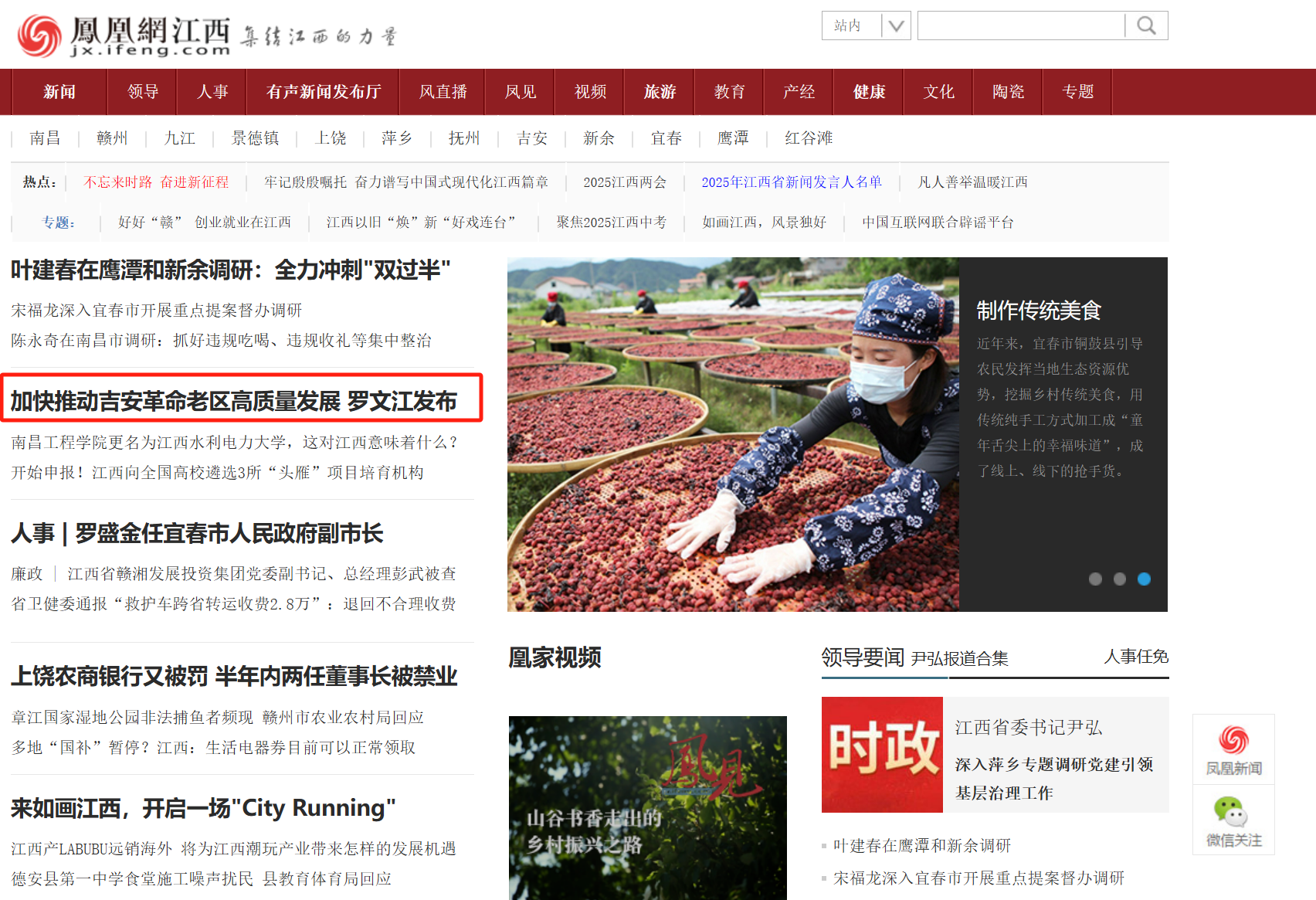The width and height of the screenshot is (1316, 900).
Task: Open the 萍乡 city link
Action: tap(397, 138)
